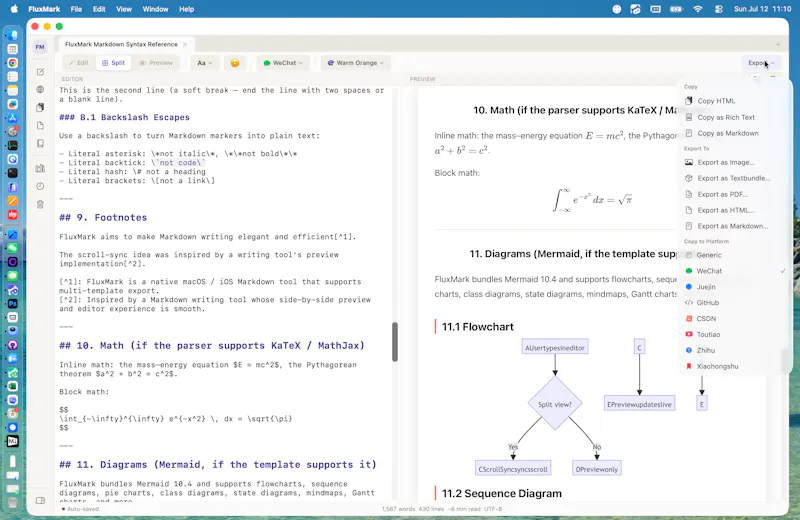
Task: Click the AUsertypesineditor flowchart node
Action: (x=555, y=348)
